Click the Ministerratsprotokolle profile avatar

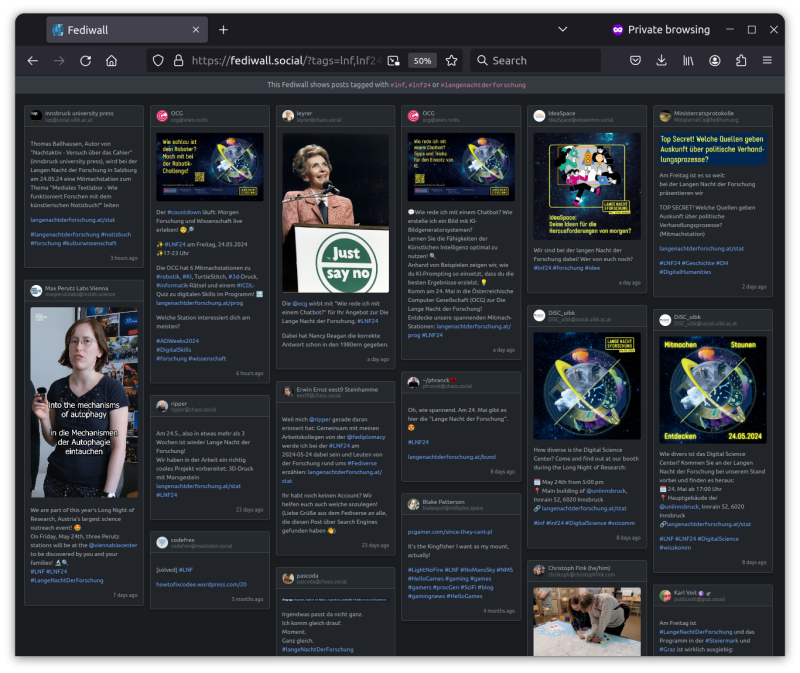[665, 116]
